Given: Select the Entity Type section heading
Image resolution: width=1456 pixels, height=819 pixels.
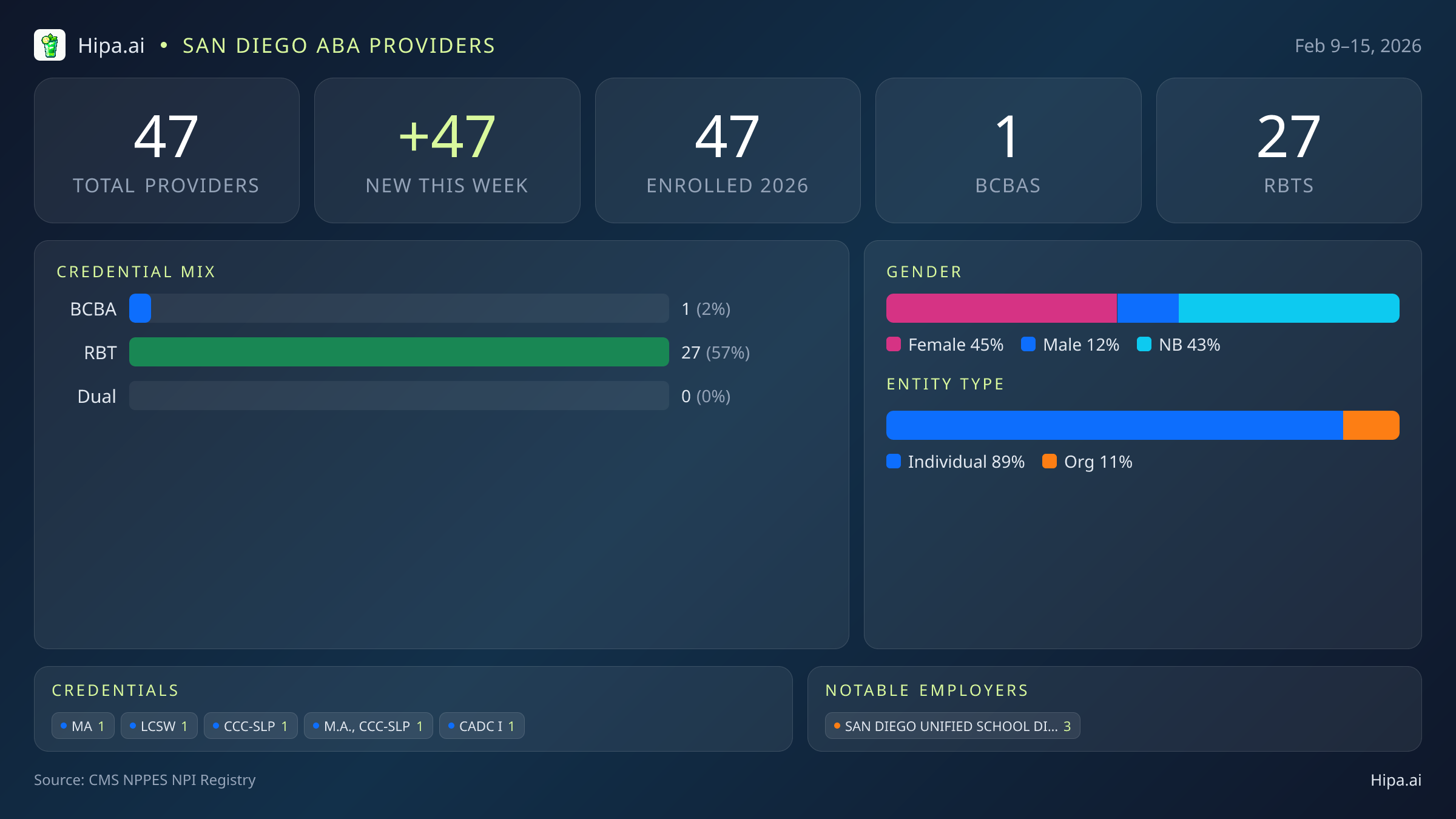Looking at the screenshot, I should (x=945, y=383).
